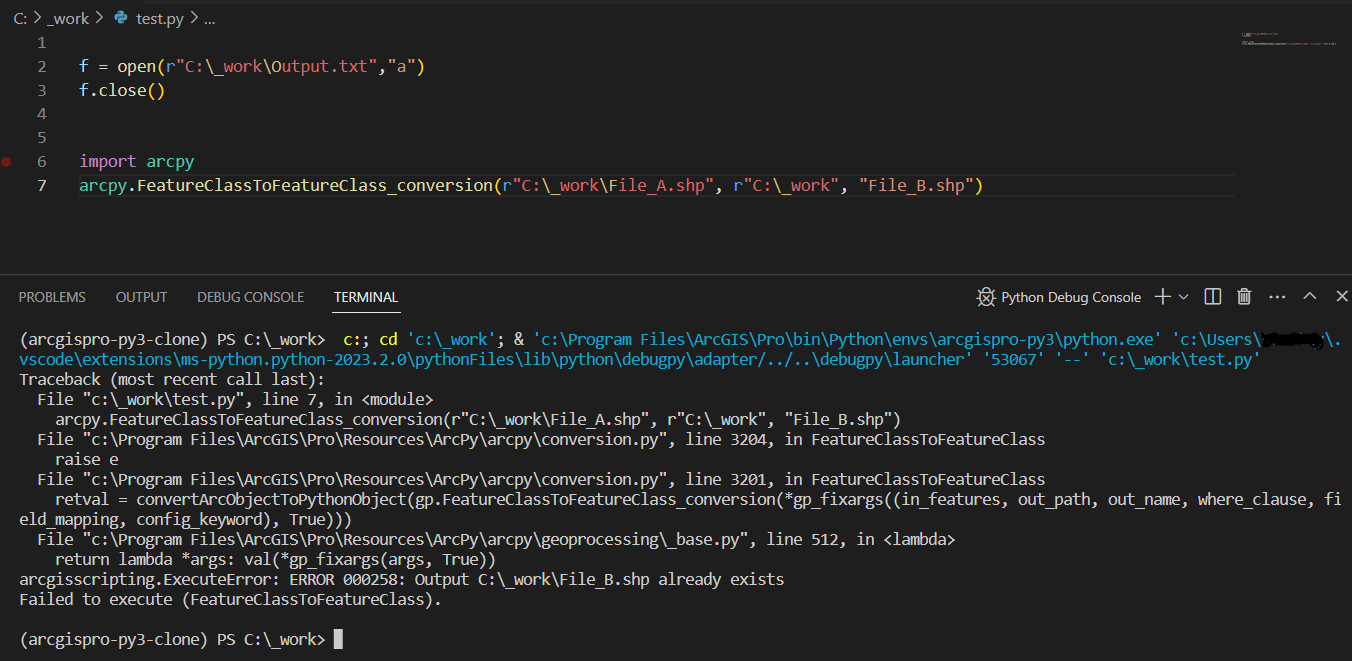Screen dimensions: 1352x661
Task: Open the DEBUG CONSOLE tab
Action: pyautogui.click(x=250, y=297)
